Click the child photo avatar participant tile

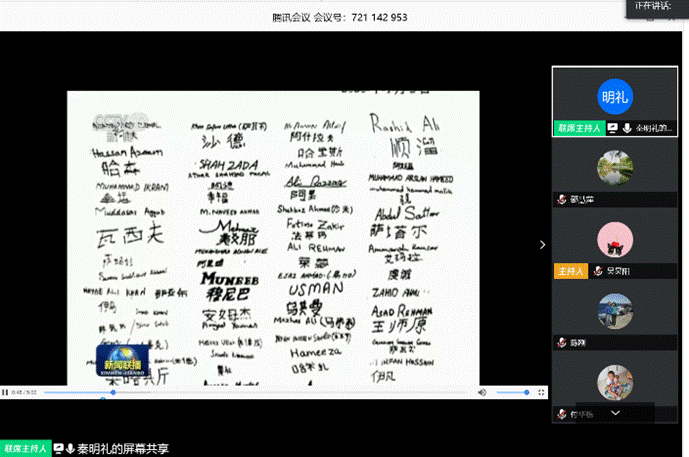[615, 383]
